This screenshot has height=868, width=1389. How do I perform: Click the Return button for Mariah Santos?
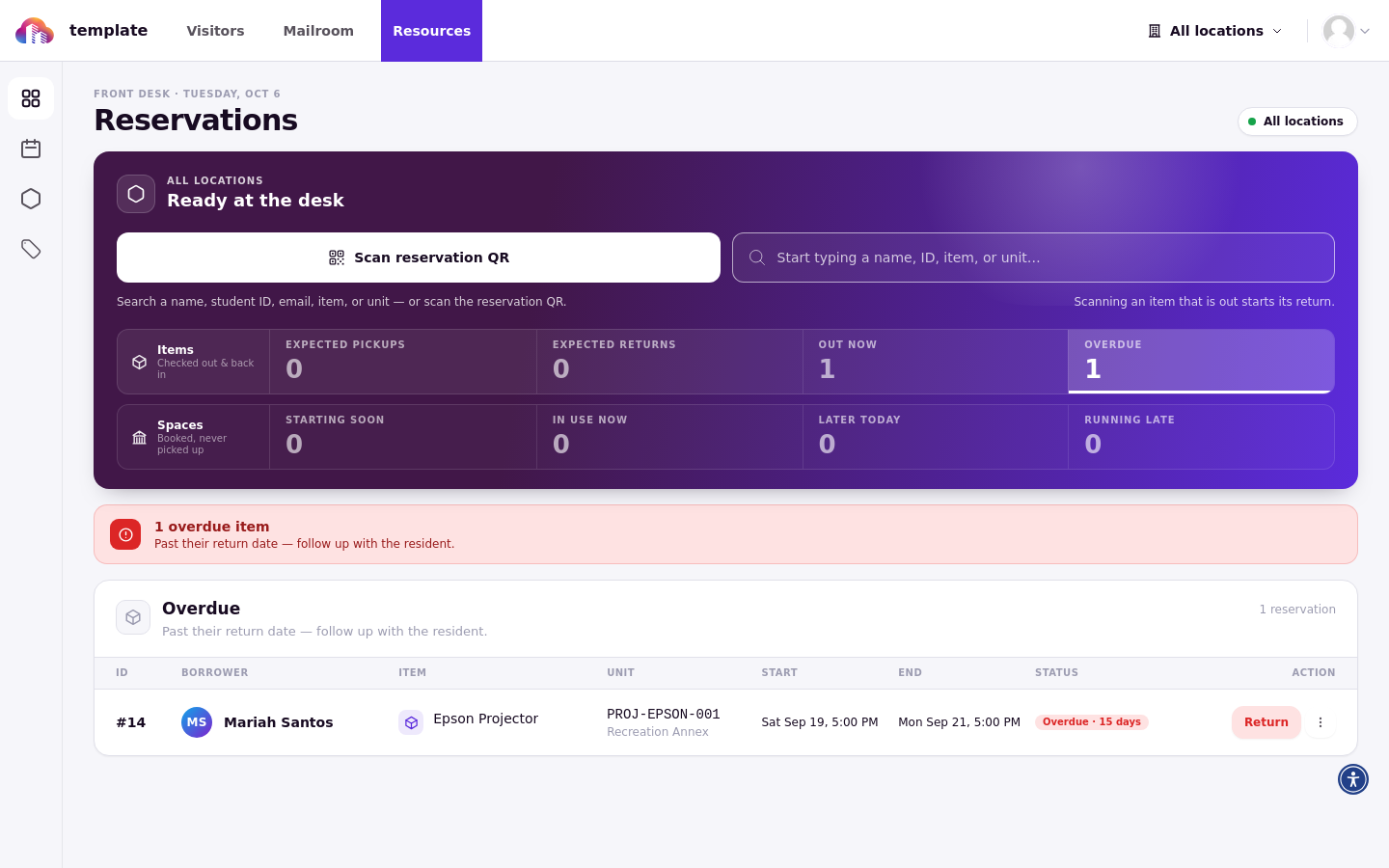click(1266, 722)
